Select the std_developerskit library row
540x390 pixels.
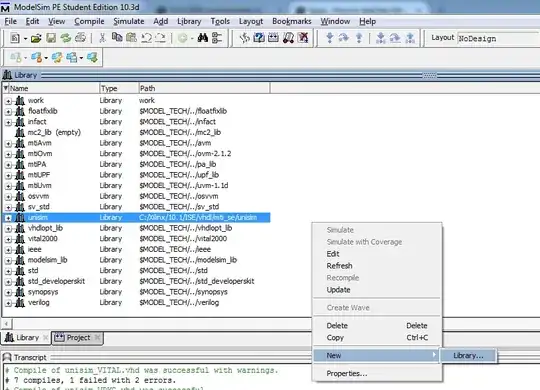tap(136, 281)
